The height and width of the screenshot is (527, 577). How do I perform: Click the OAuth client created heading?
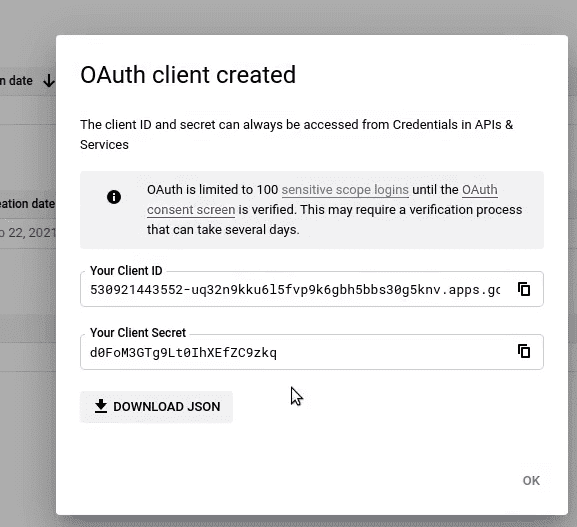(x=188, y=75)
